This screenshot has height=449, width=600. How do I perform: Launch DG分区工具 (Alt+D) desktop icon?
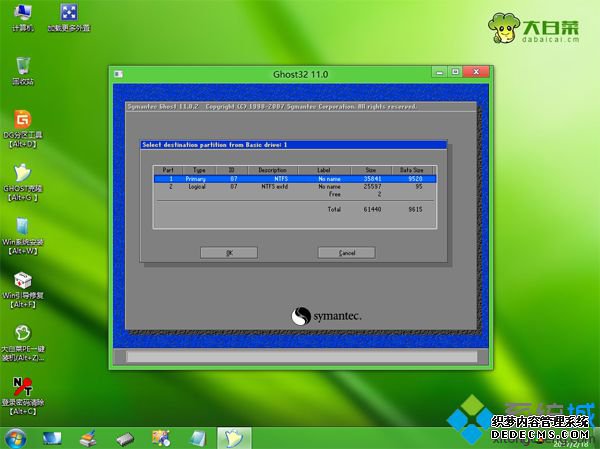point(23,129)
